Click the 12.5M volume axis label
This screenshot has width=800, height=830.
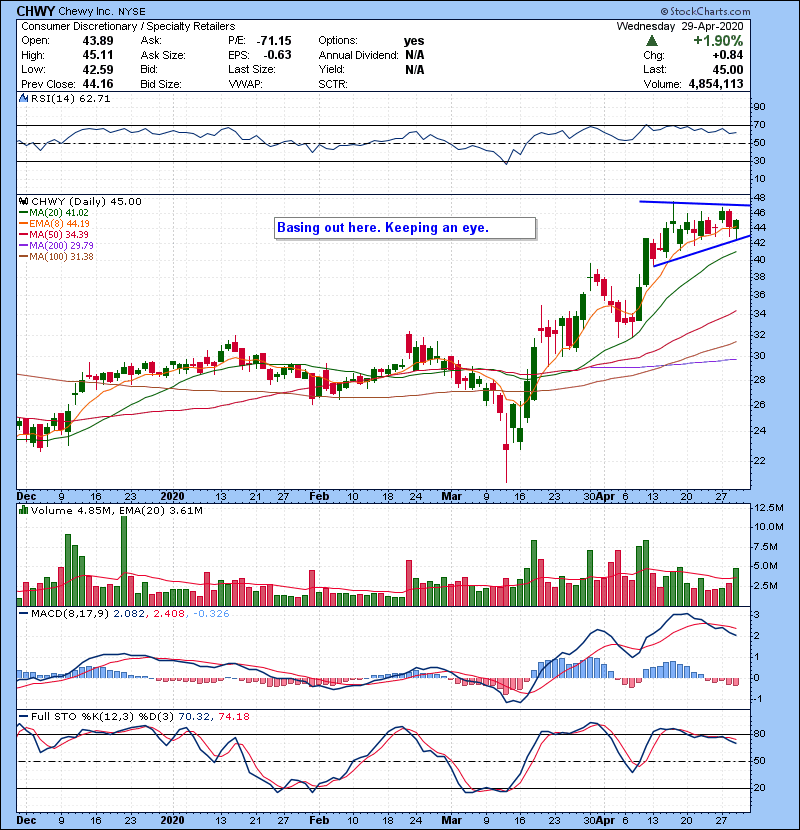click(769, 508)
